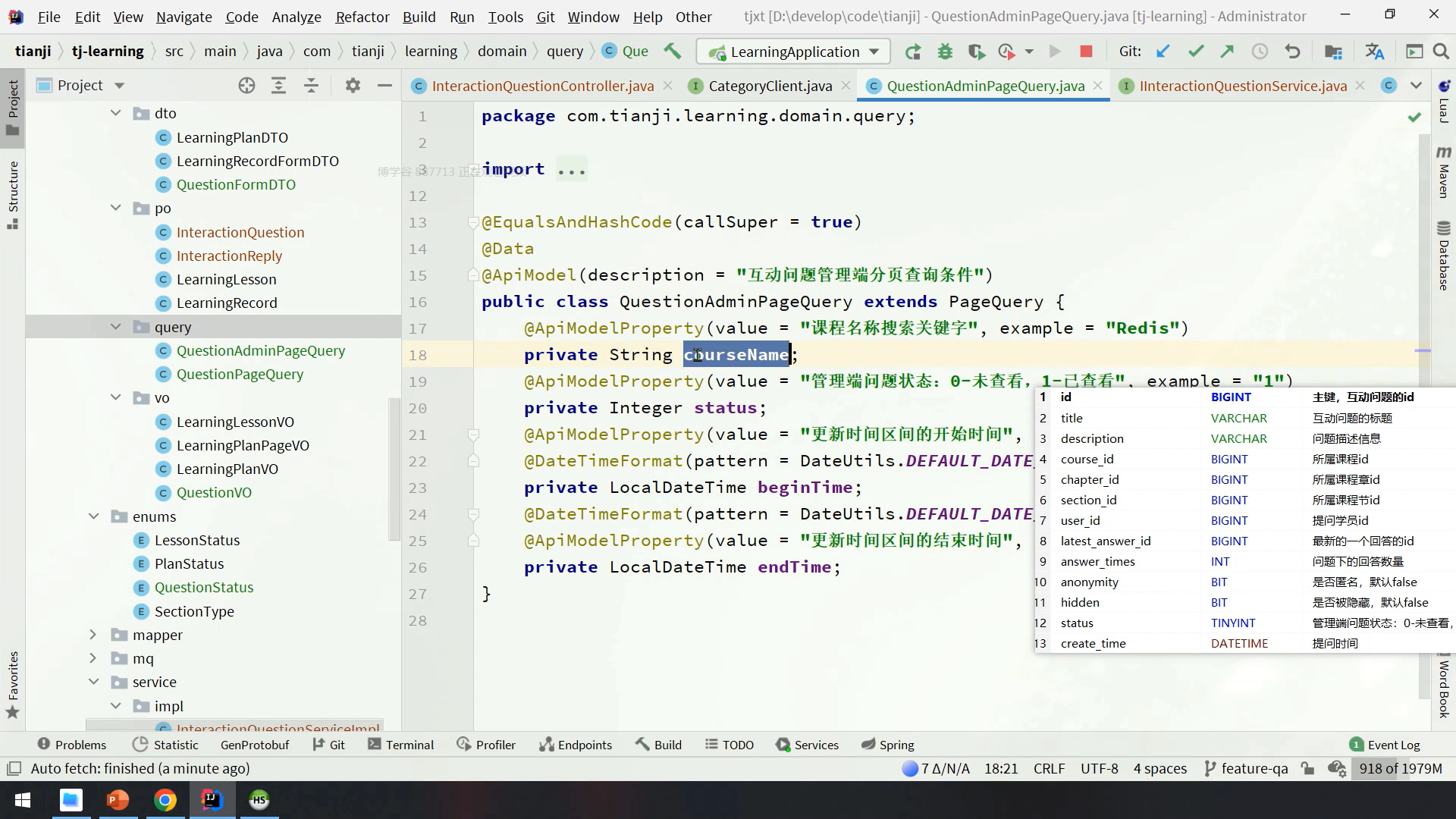The image size is (1456, 819).
Task: Click Select Opened File target icon
Action: click(246, 86)
